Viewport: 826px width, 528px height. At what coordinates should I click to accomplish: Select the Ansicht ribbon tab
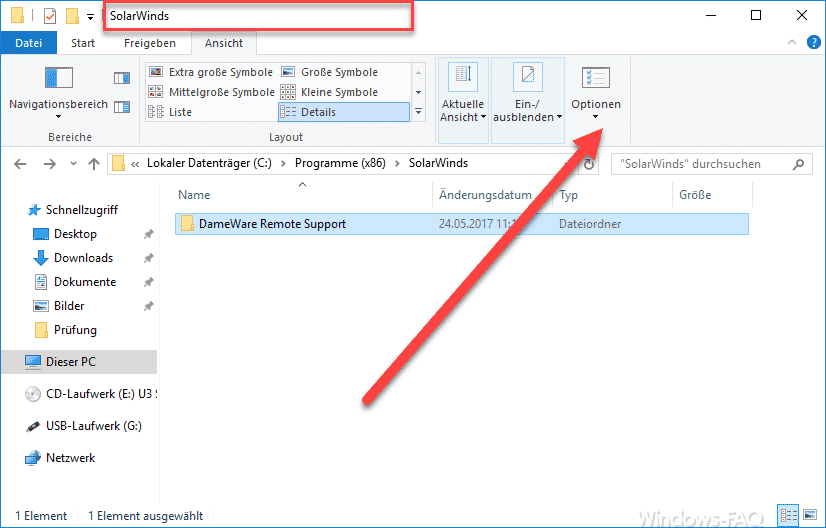(x=224, y=43)
